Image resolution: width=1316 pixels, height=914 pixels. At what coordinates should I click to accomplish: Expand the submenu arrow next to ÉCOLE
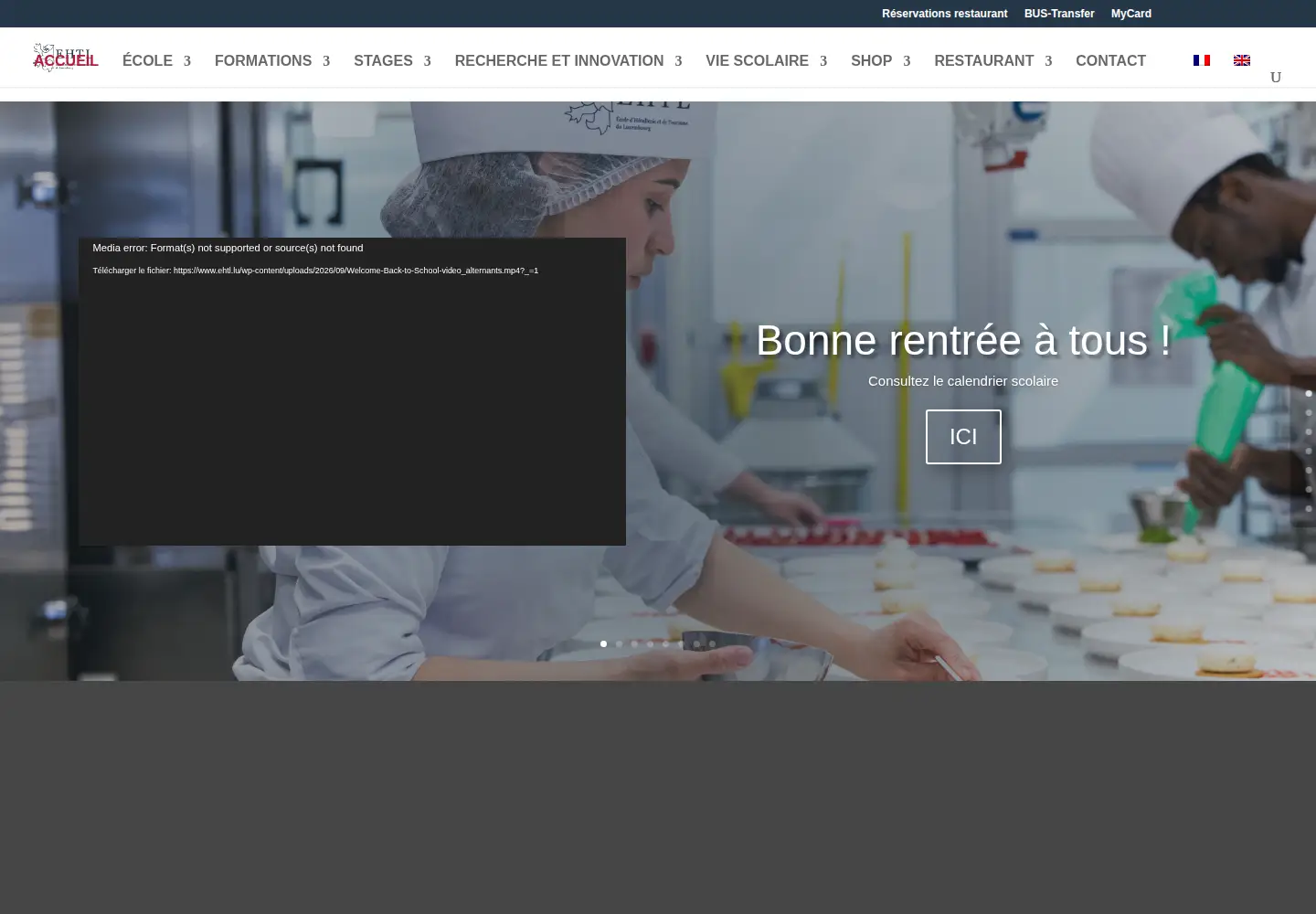186,61
